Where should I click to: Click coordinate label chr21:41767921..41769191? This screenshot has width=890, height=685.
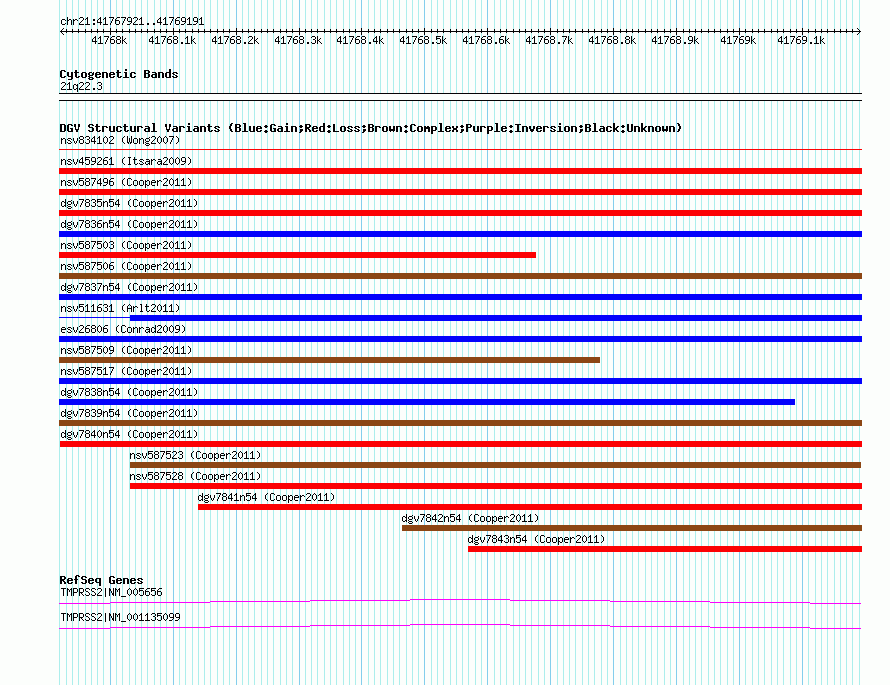tap(132, 21)
